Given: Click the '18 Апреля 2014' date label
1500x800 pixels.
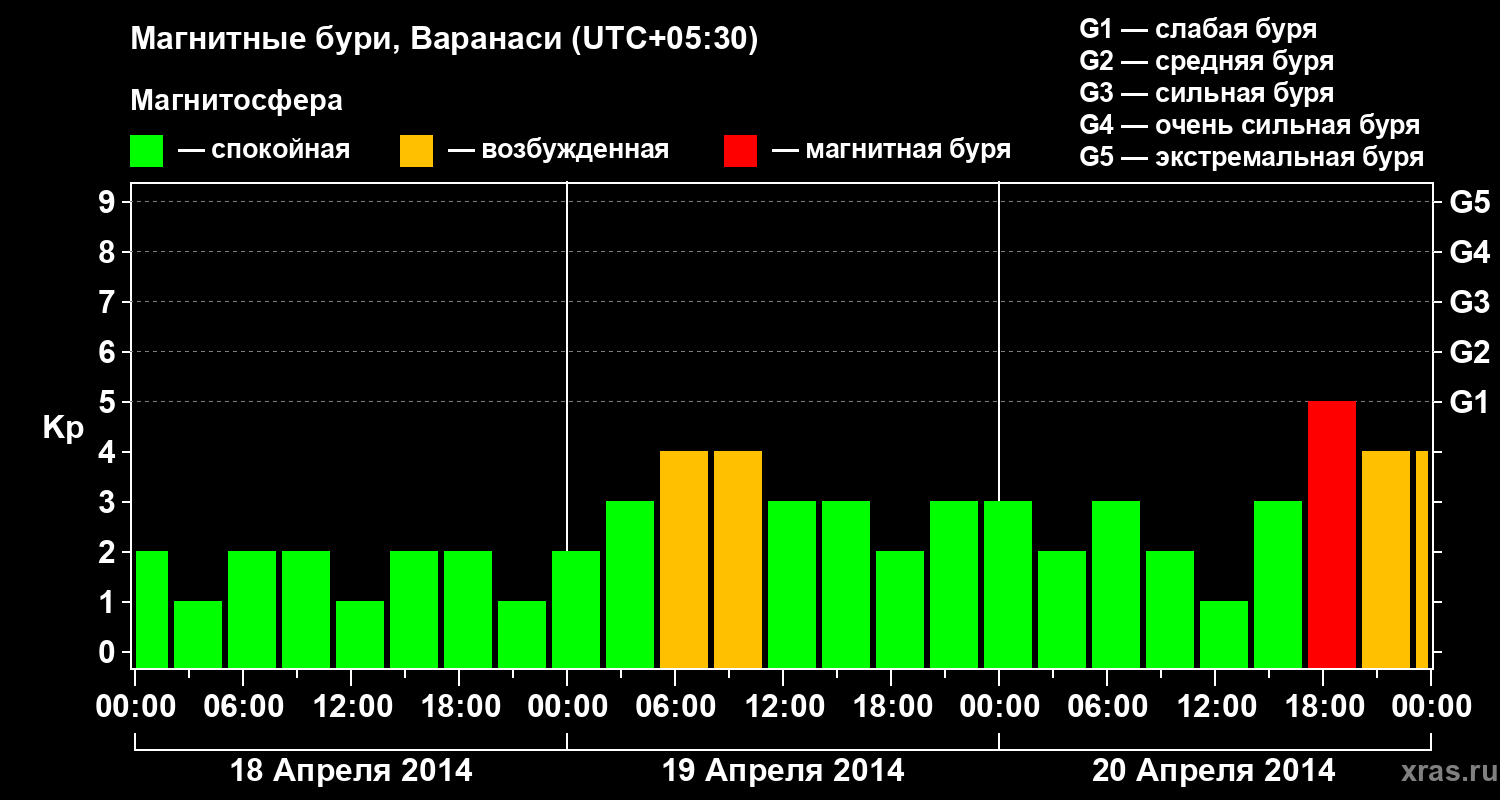Looking at the screenshot, I should tap(352, 771).
